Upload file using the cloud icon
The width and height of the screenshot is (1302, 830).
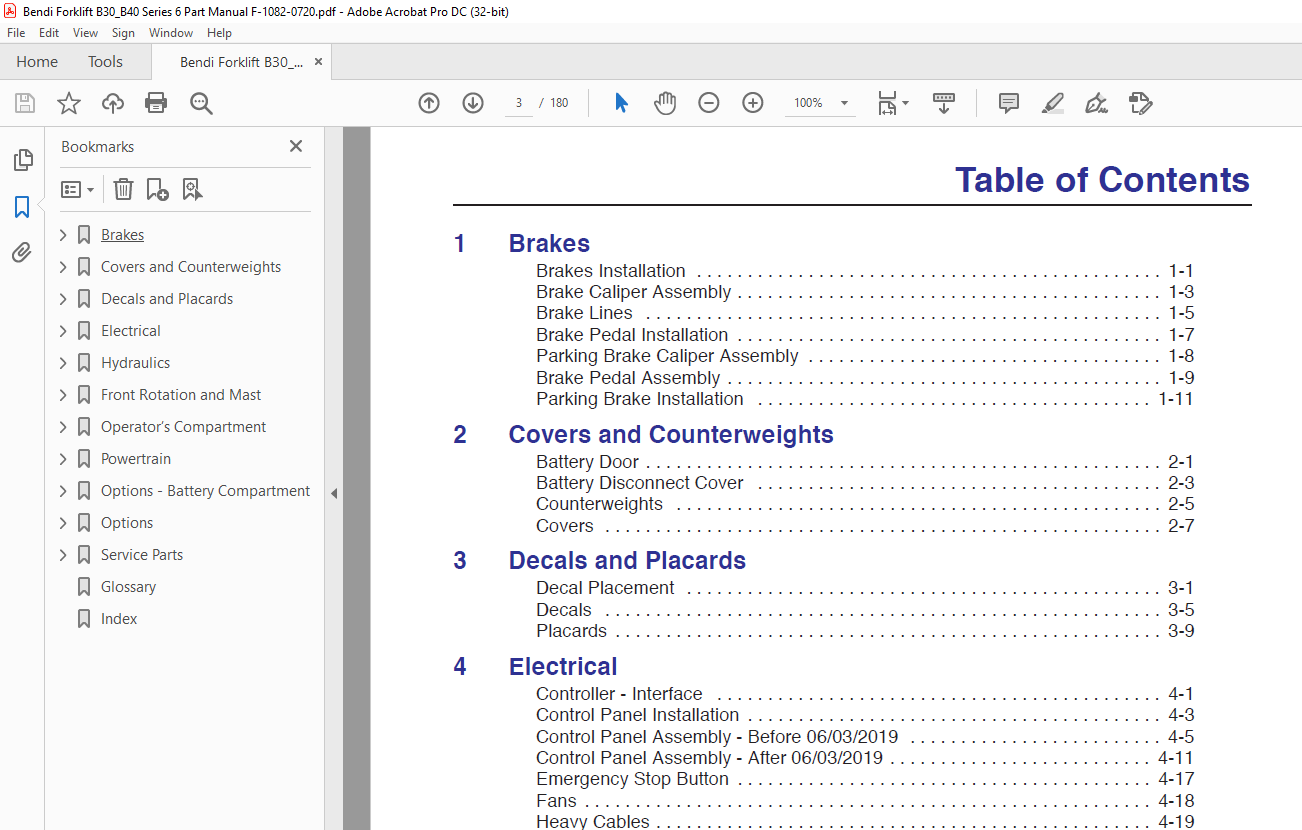[x=113, y=103]
